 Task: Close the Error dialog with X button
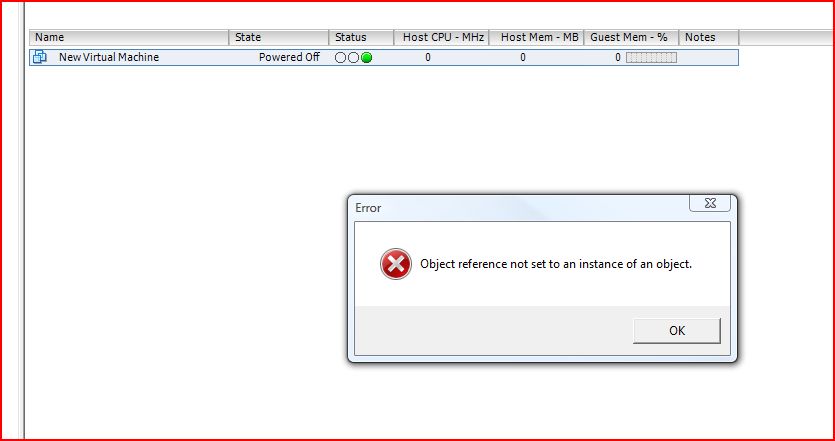[x=710, y=203]
